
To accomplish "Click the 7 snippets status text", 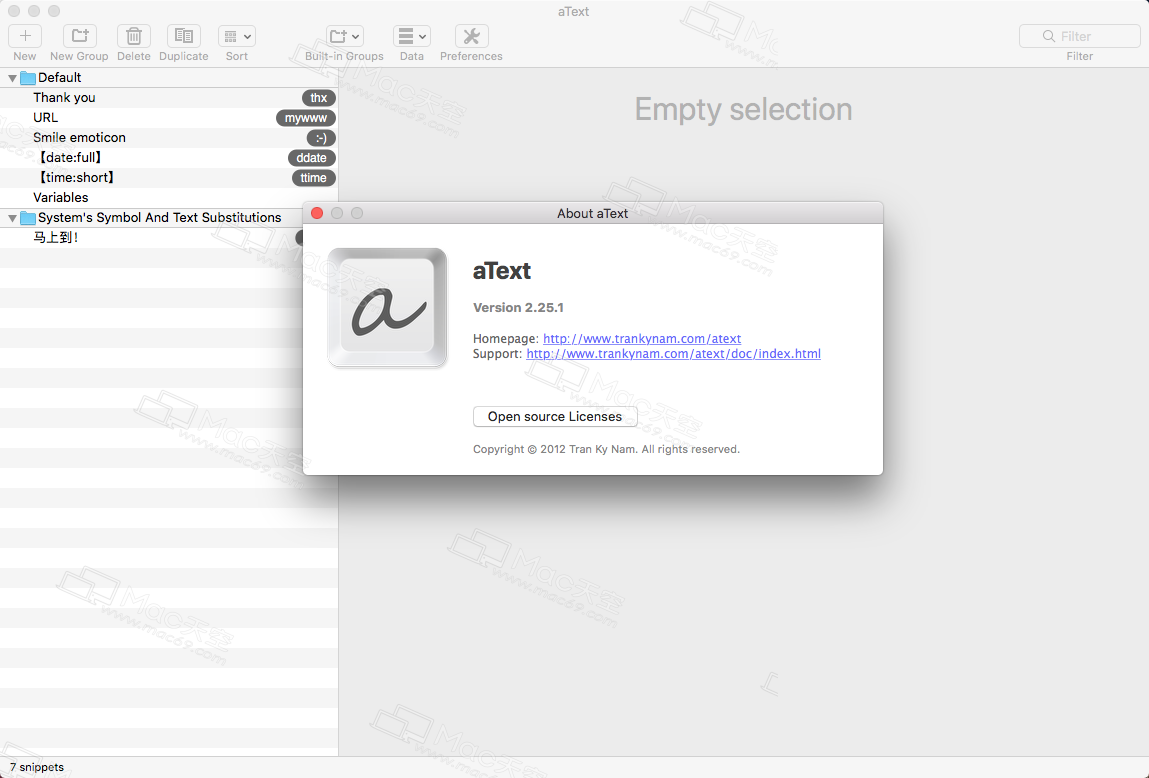I will point(37,767).
